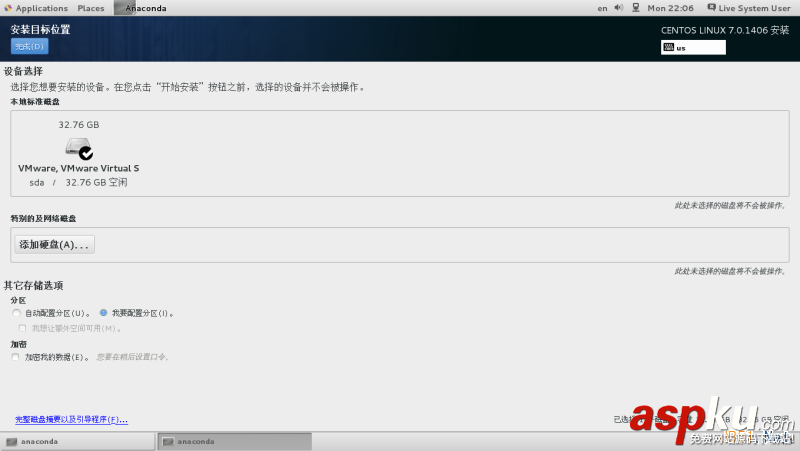
Task: Switch to second anaconda taskbar window
Action: coord(235,442)
